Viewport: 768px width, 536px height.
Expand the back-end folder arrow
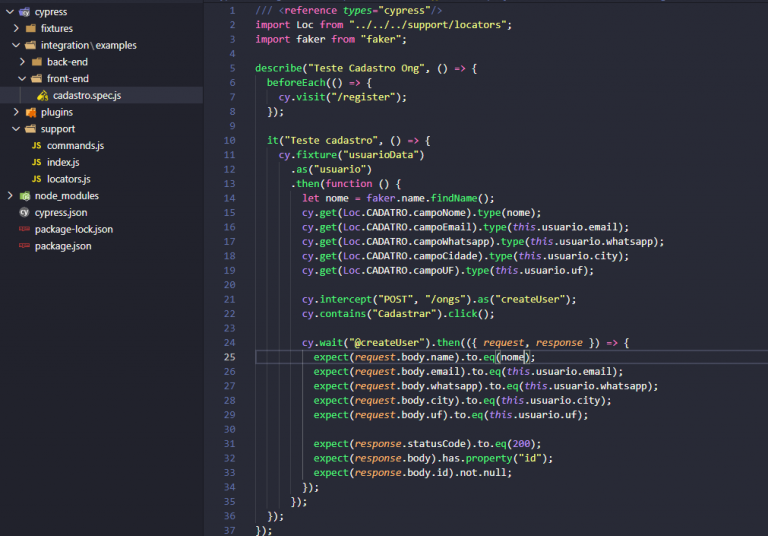click(x=22, y=62)
